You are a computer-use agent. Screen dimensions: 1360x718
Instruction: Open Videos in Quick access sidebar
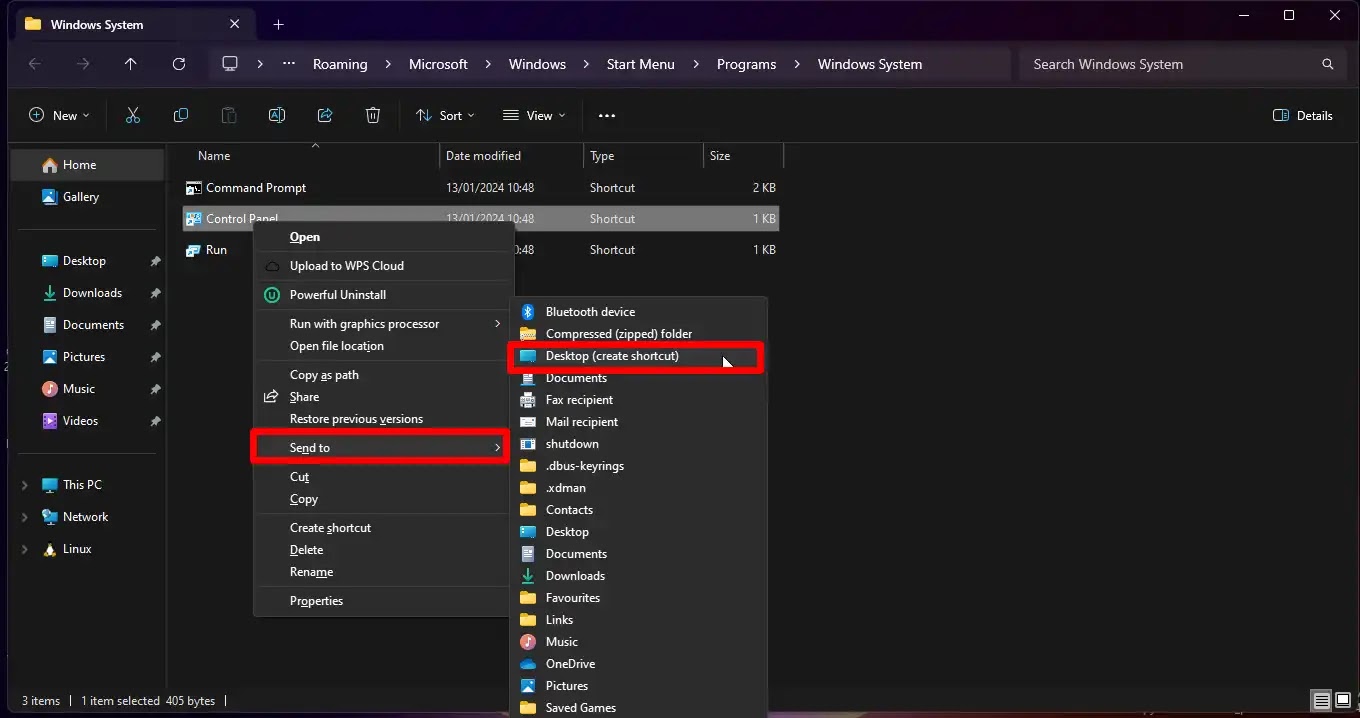(x=80, y=421)
